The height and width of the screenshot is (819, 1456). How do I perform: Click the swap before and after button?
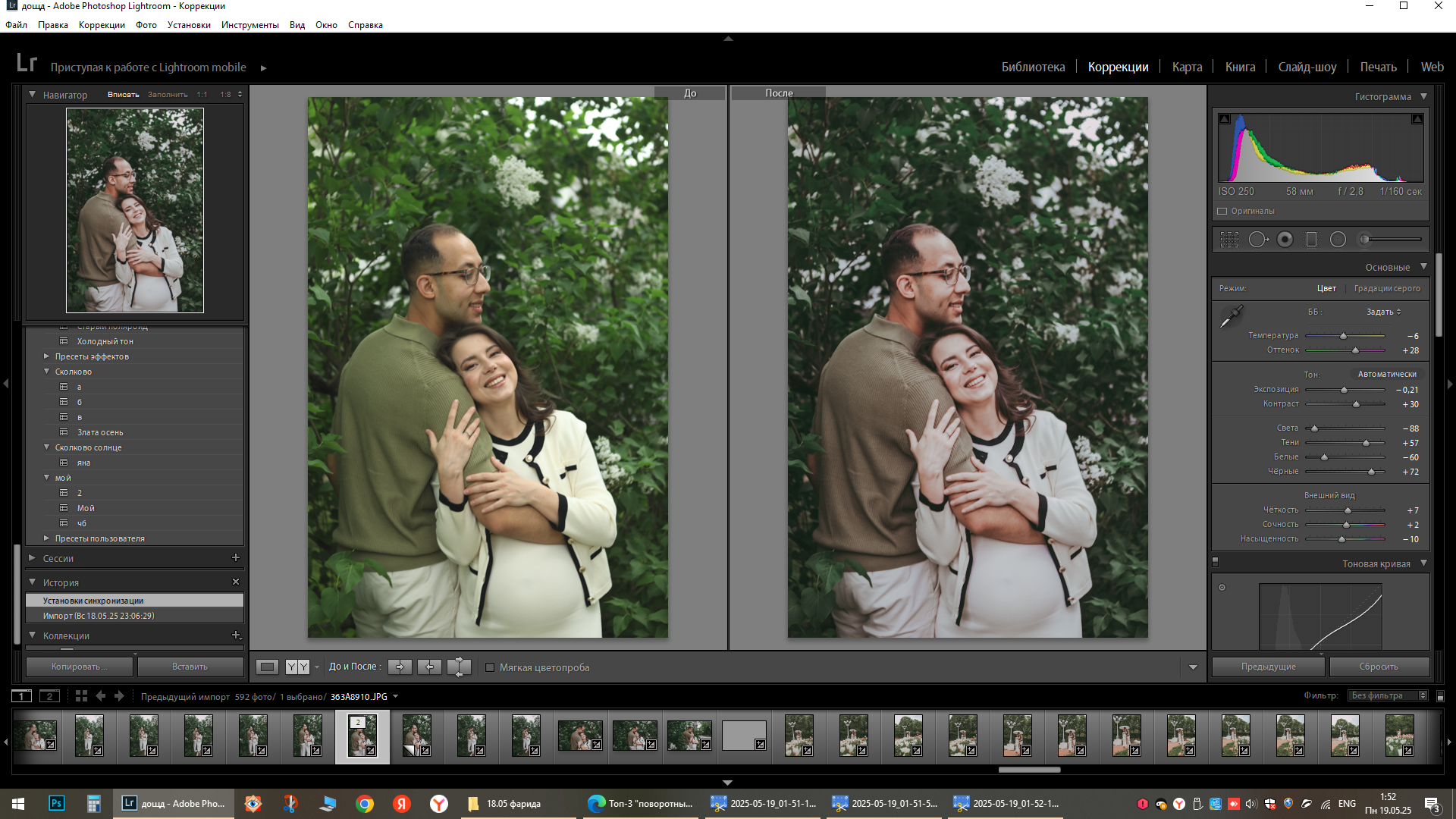coord(459,667)
